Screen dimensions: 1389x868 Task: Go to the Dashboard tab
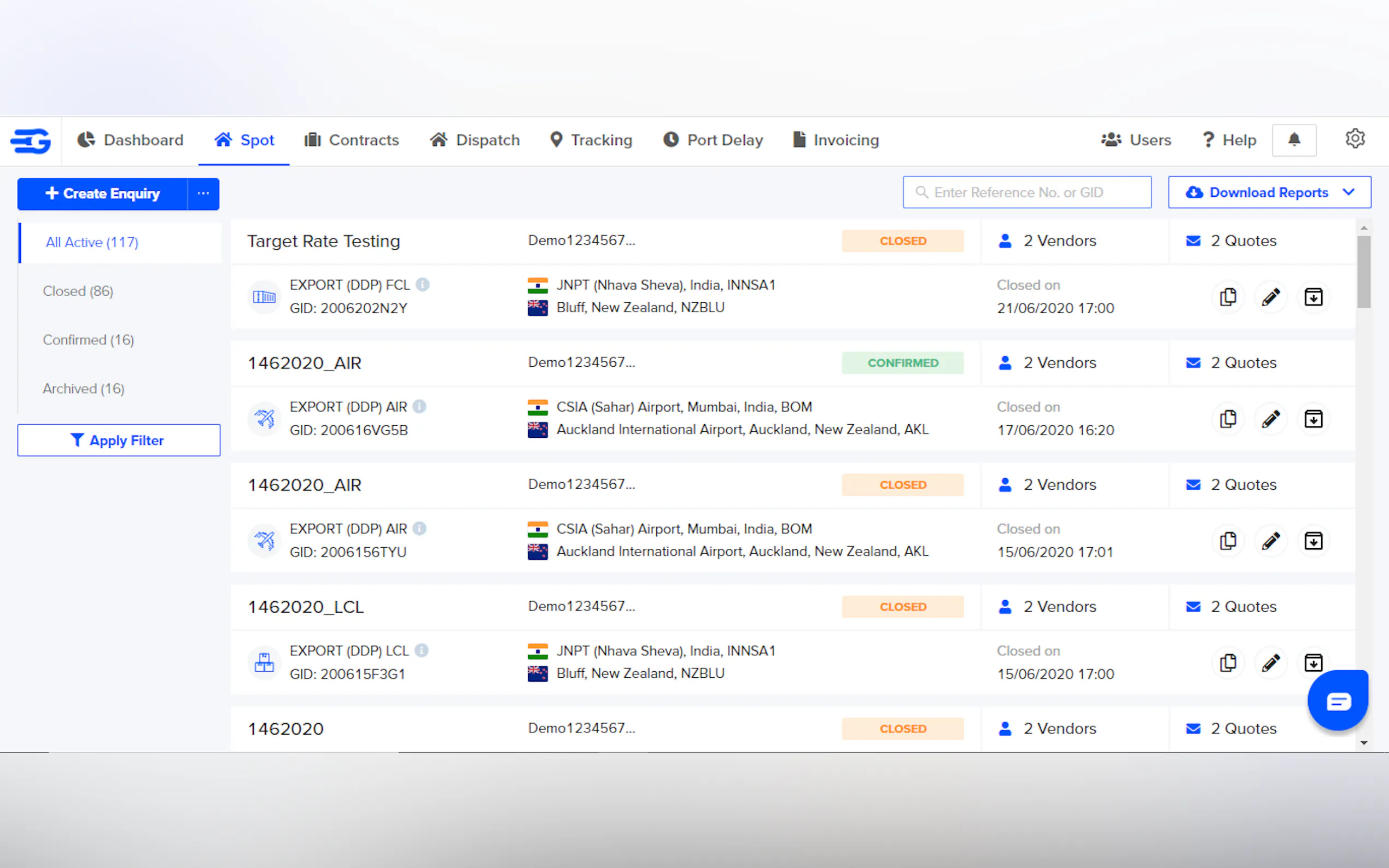[x=130, y=140]
